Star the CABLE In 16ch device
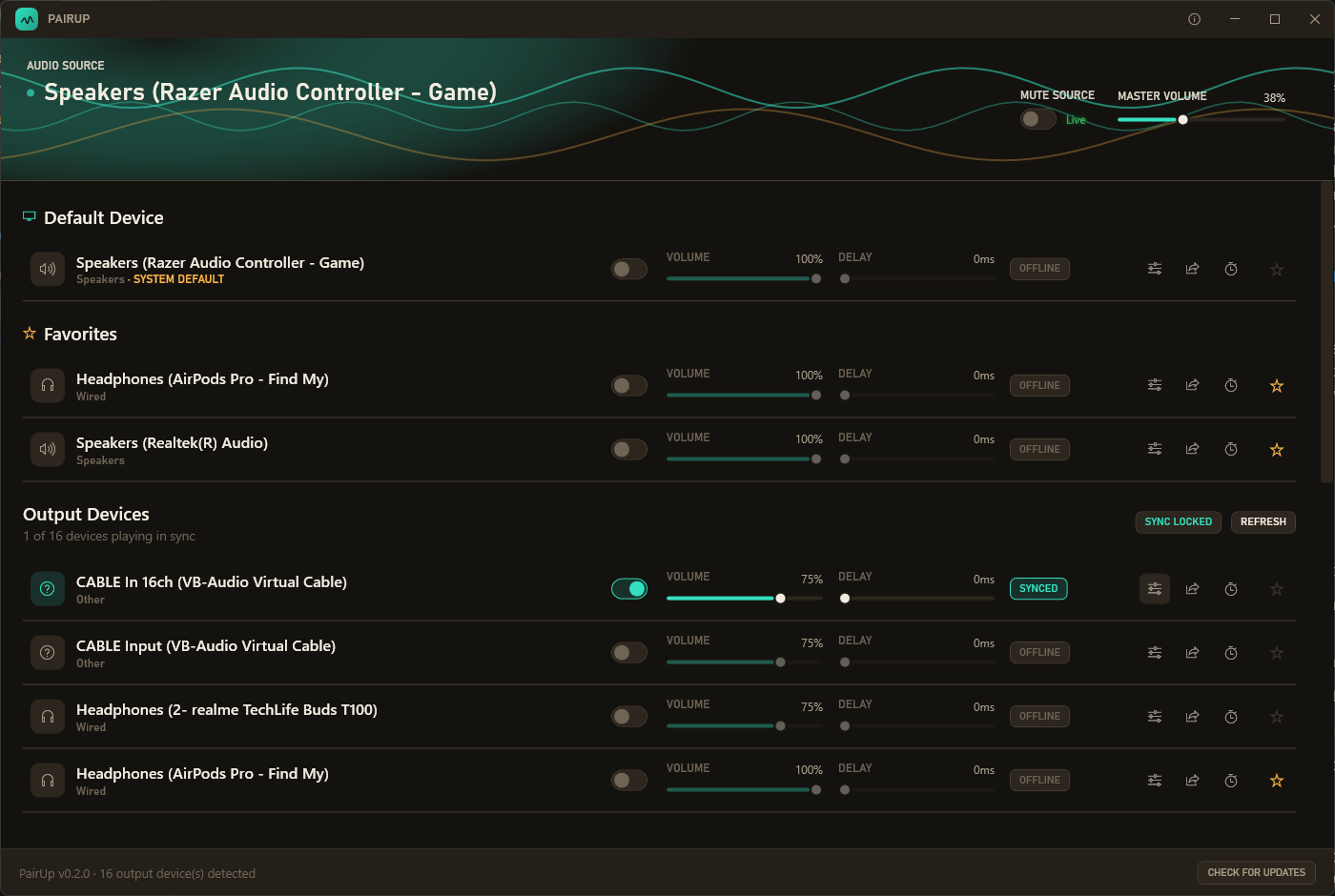This screenshot has width=1335, height=896. (x=1277, y=589)
